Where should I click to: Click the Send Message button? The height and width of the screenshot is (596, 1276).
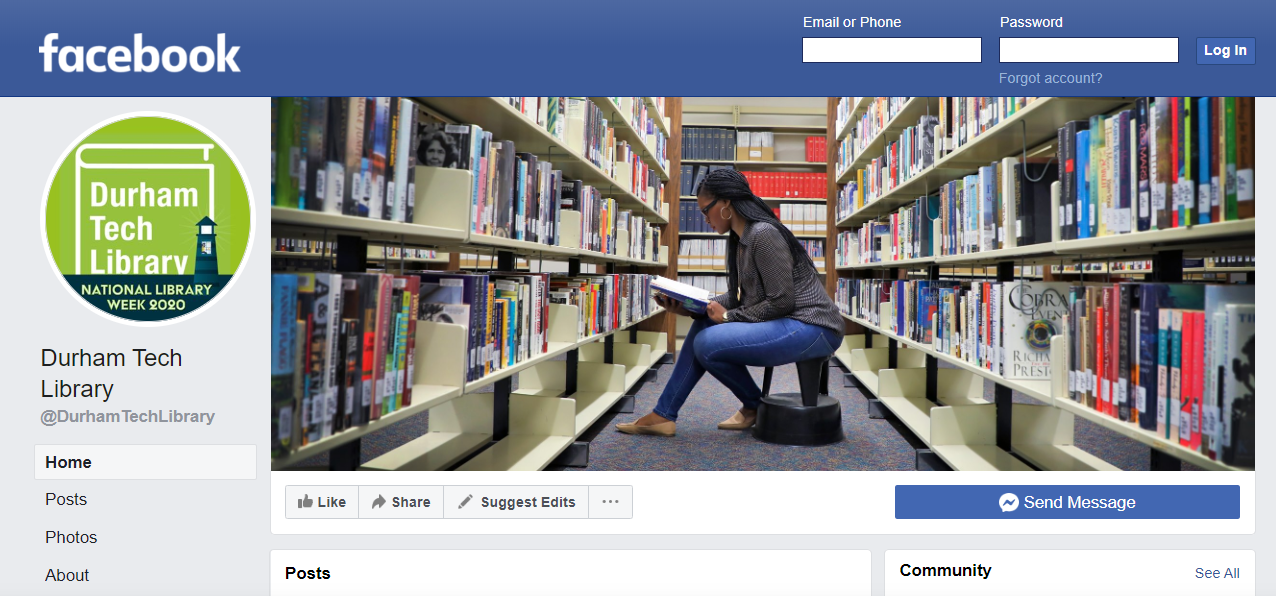coord(1067,502)
